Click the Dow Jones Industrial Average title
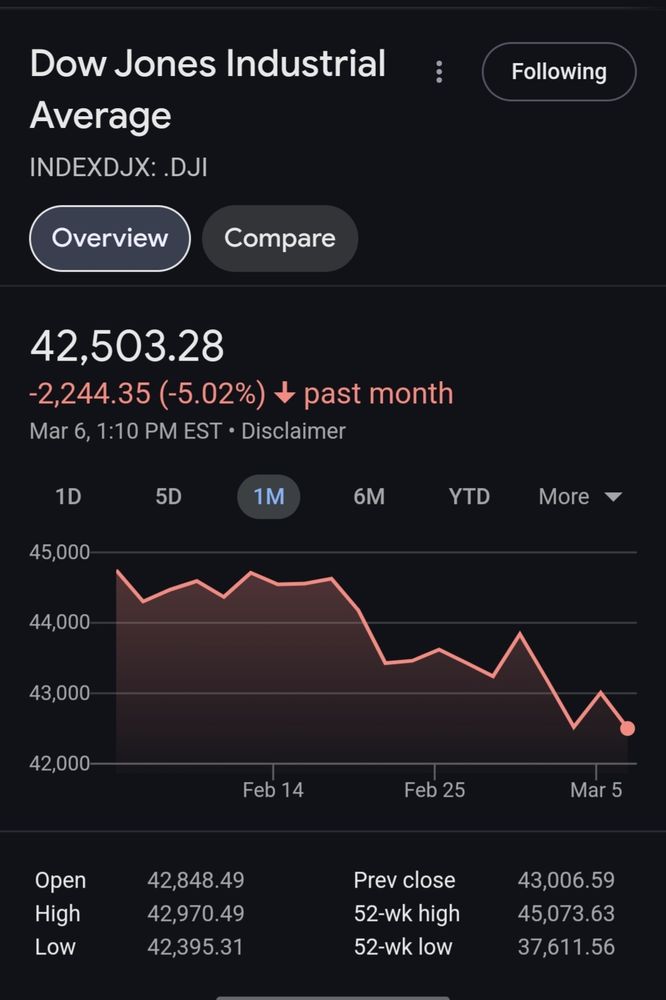The image size is (666, 1000). click(207, 89)
